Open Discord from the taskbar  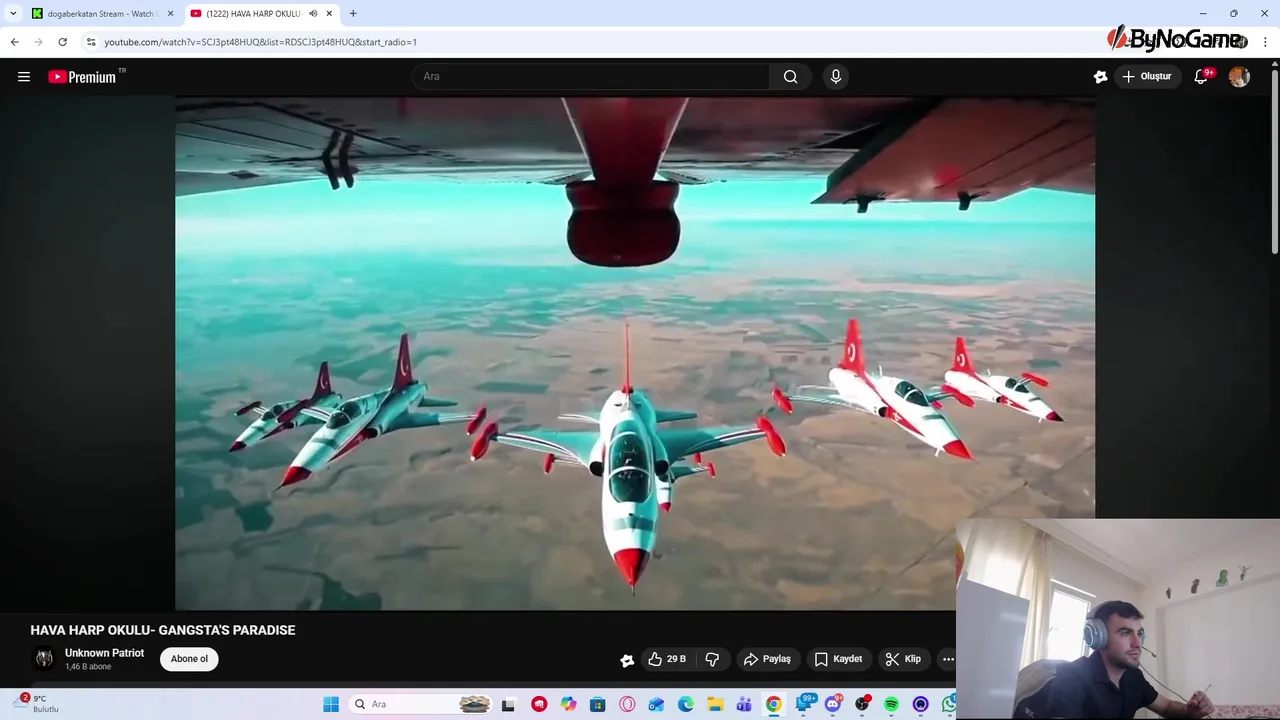coord(833,704)
